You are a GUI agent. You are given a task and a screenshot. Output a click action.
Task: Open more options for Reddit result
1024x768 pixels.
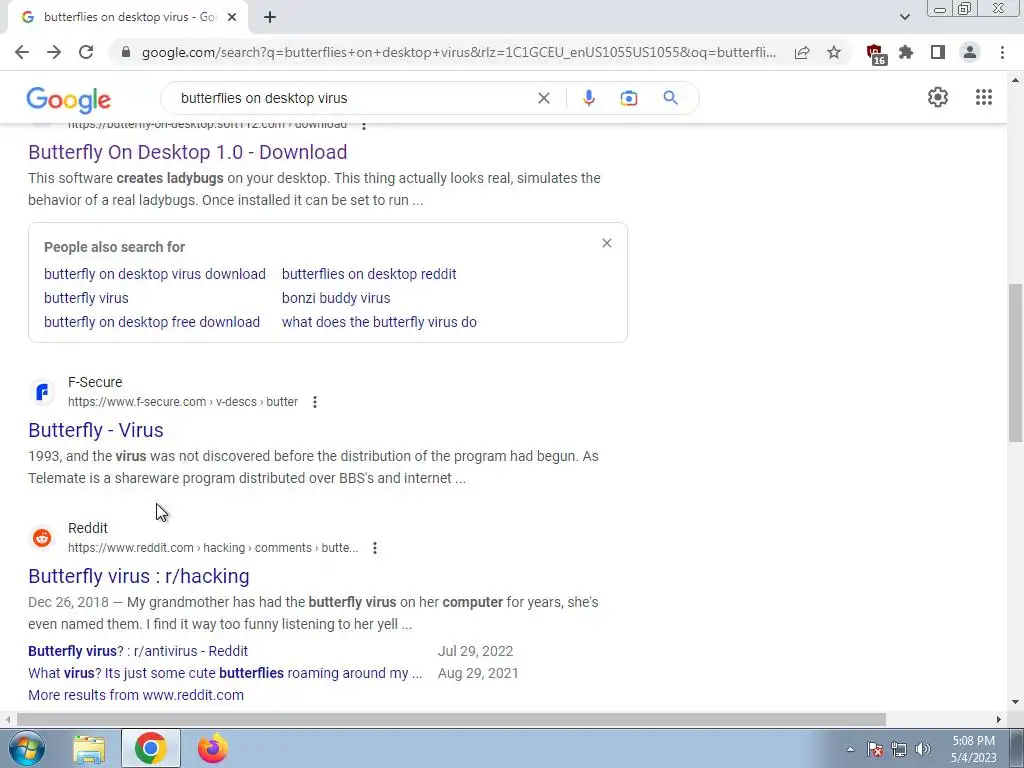[375, 548]
